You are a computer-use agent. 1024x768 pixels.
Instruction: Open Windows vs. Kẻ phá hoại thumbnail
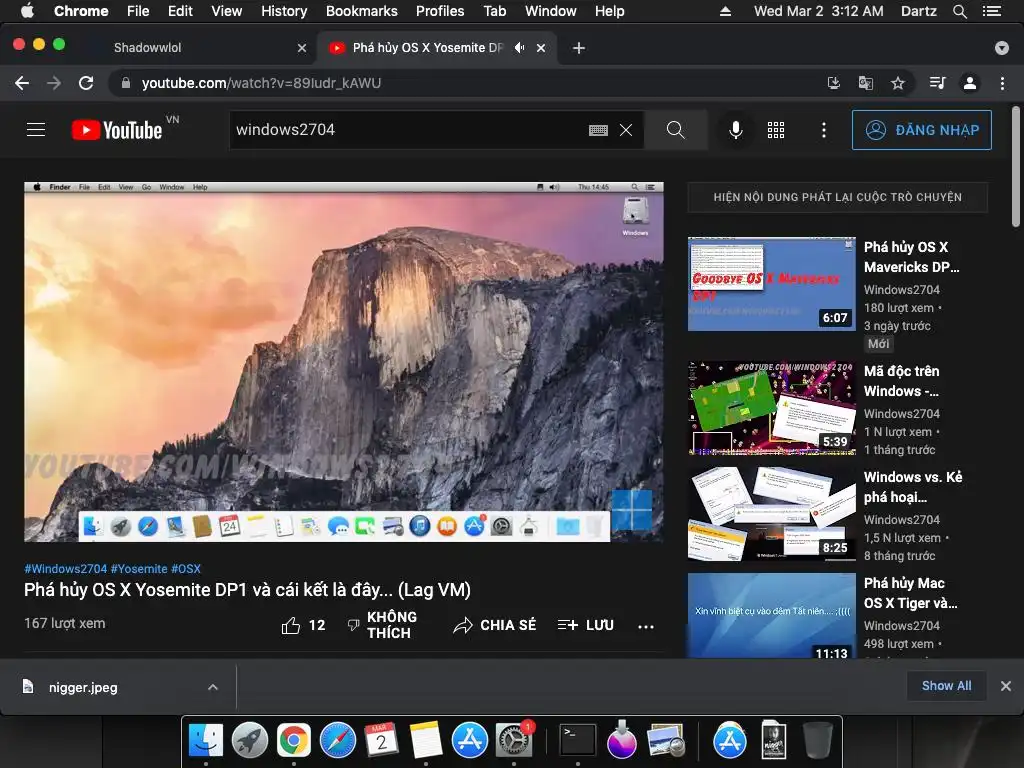(771, 514)
